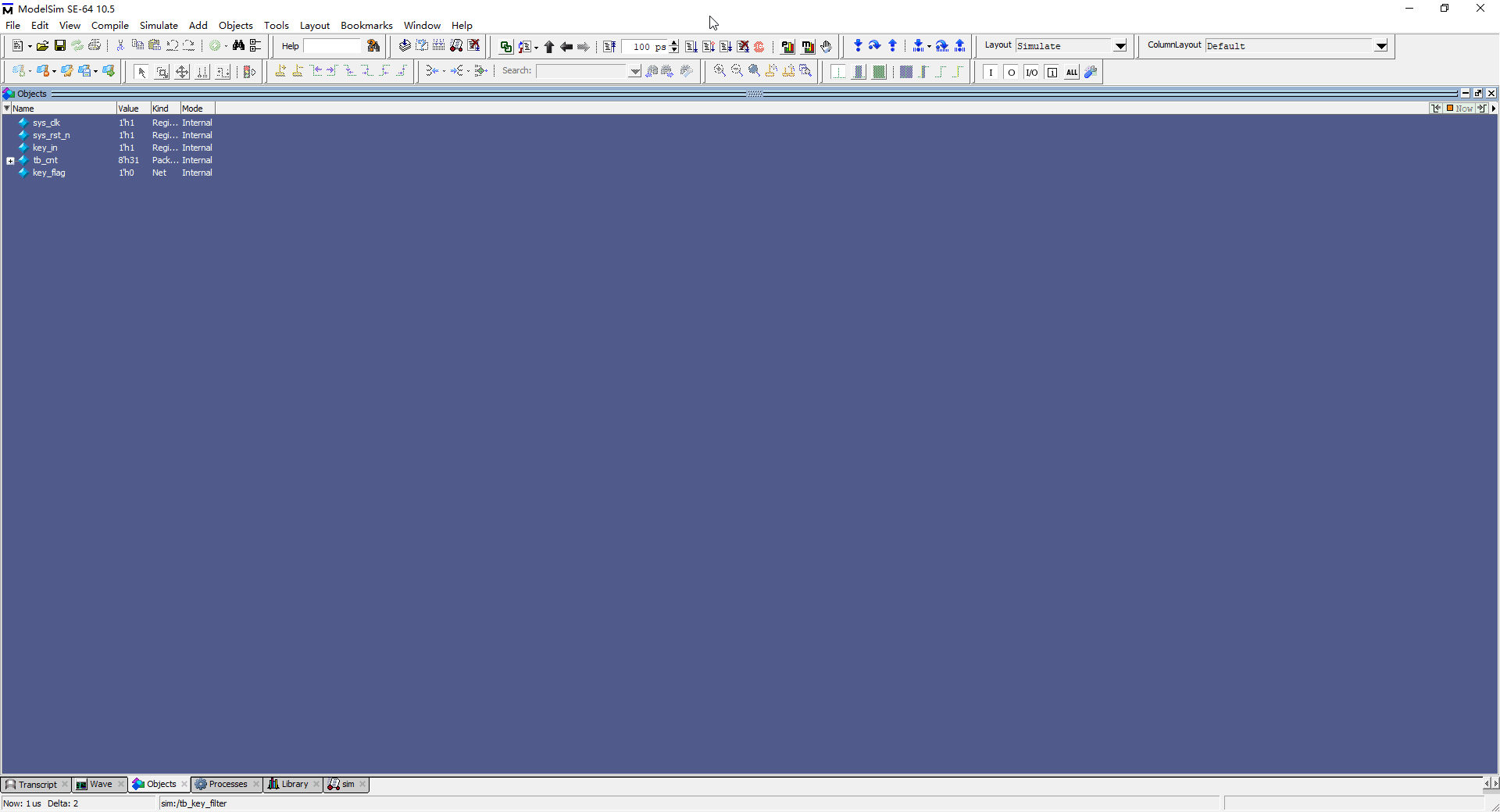Open a file with the Open icon
Screen dimensions: 1500x812
42,46
